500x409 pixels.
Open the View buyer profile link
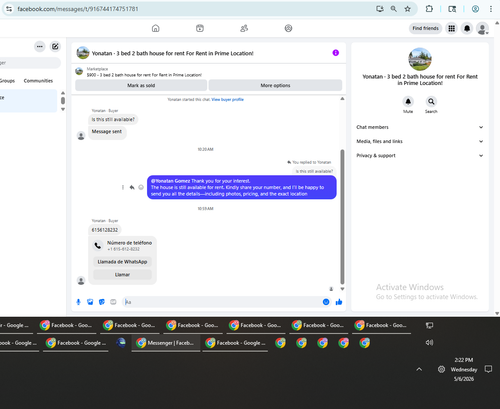pyautogui.click(x=227, y=99)
